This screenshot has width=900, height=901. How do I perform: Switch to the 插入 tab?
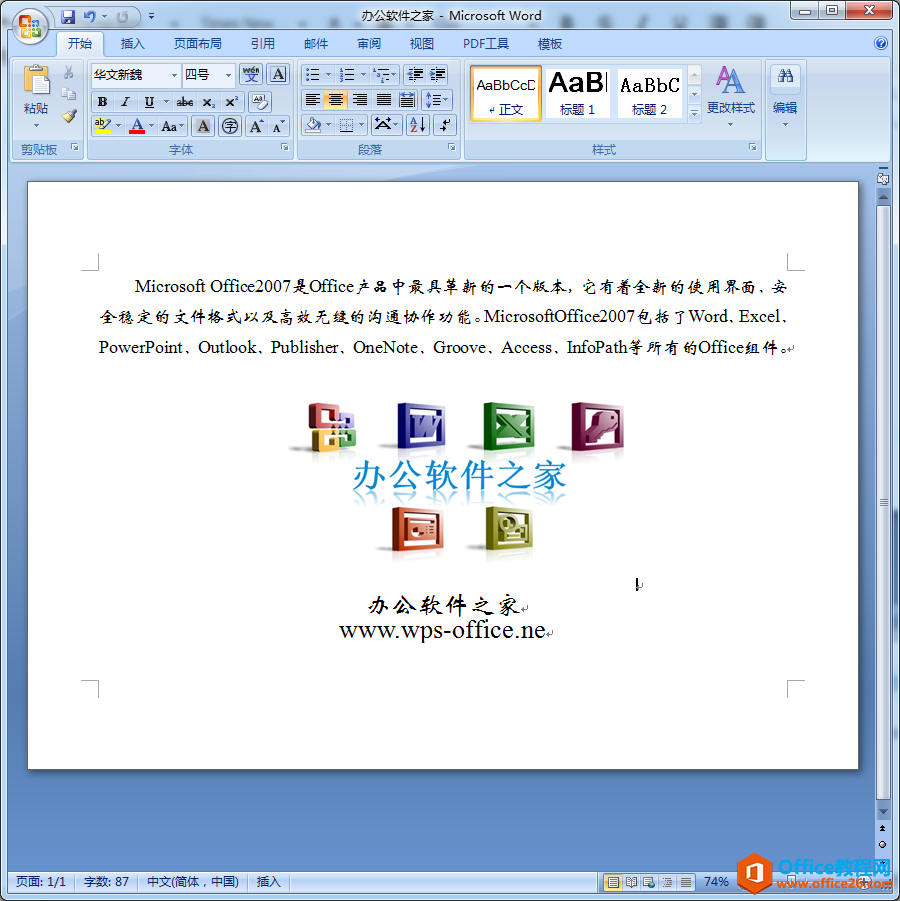point(133,44)
